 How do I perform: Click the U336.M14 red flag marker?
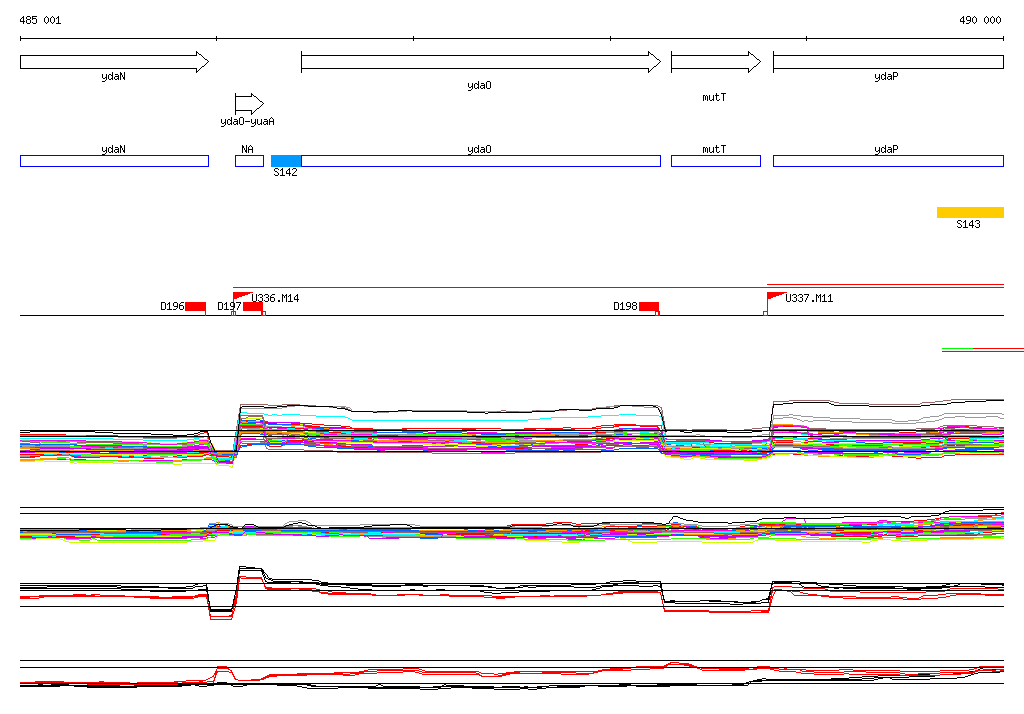click(x=241, y=296)
